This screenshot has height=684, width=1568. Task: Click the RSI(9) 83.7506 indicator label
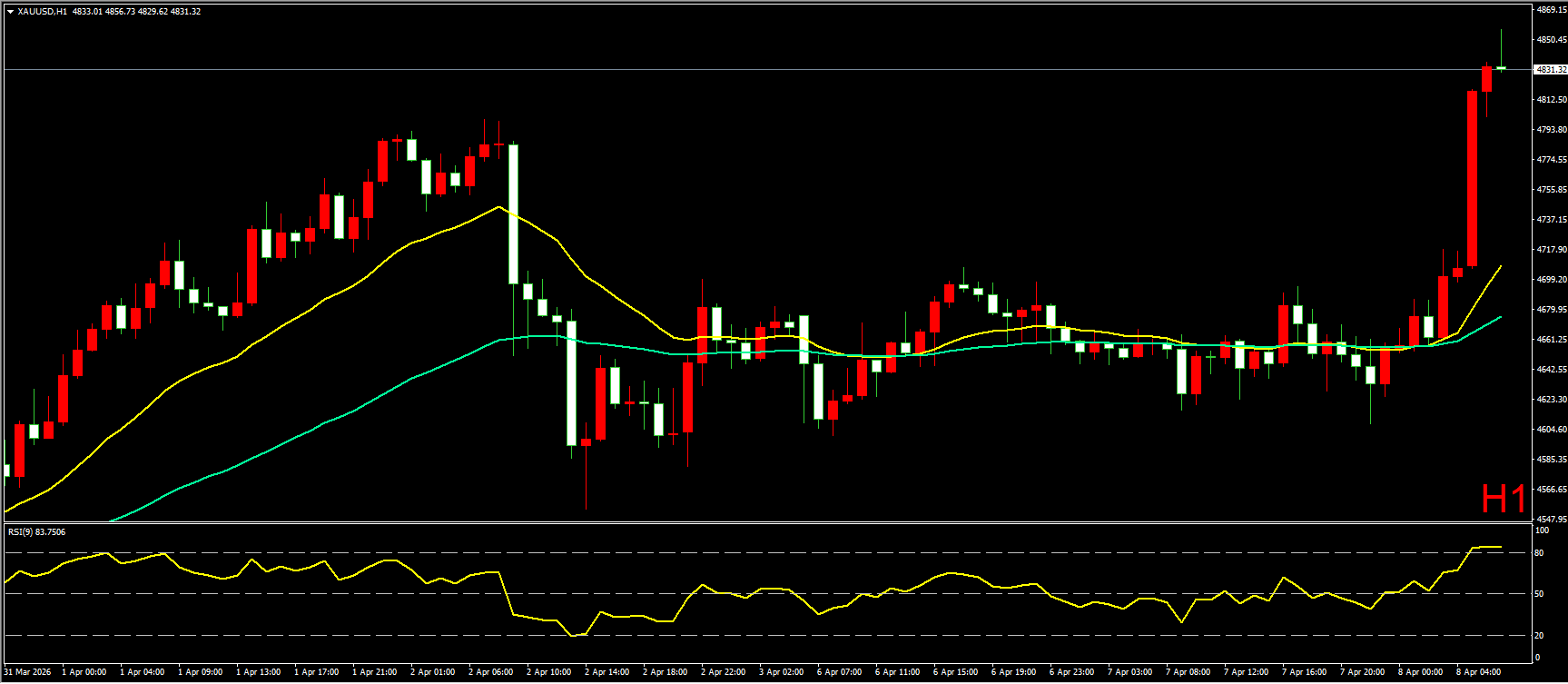36,532
